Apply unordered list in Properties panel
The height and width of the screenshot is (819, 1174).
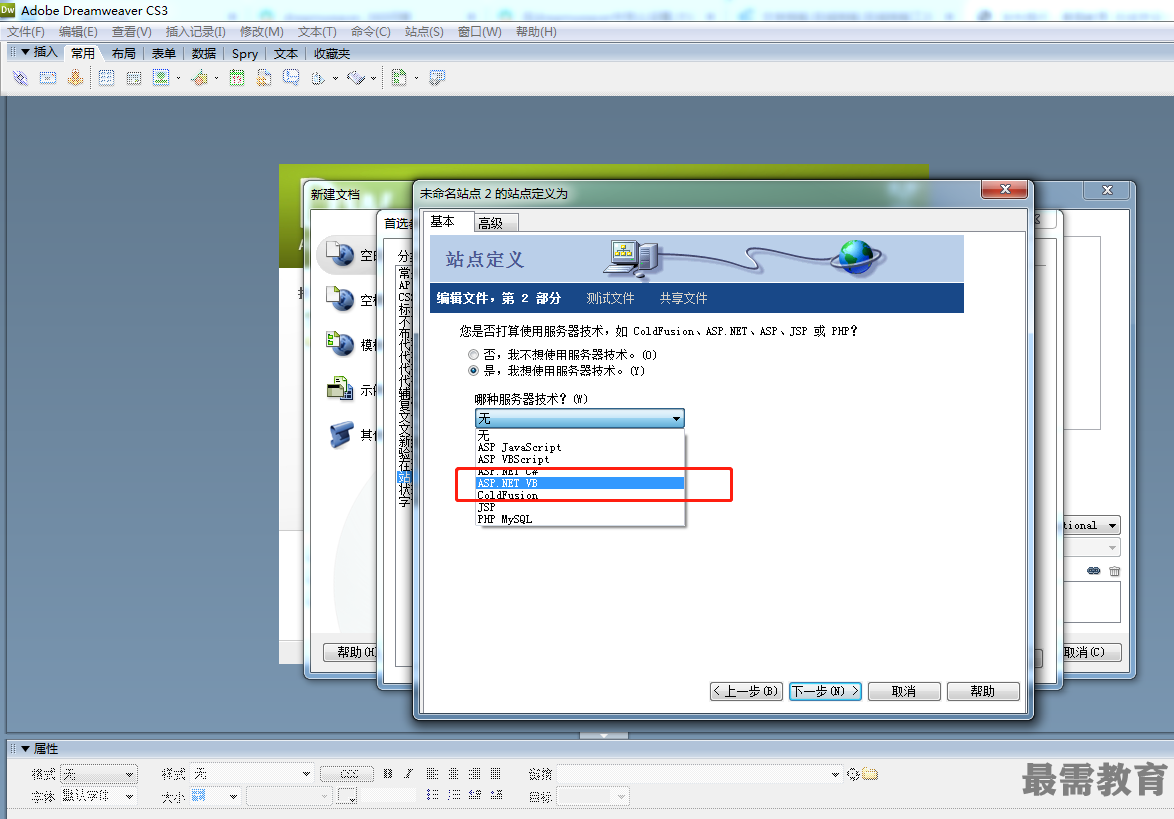432,795
